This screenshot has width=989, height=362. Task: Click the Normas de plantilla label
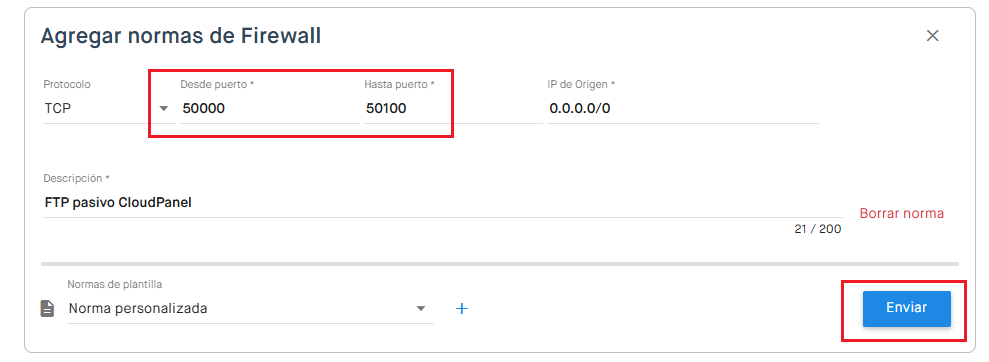[115, 284]
